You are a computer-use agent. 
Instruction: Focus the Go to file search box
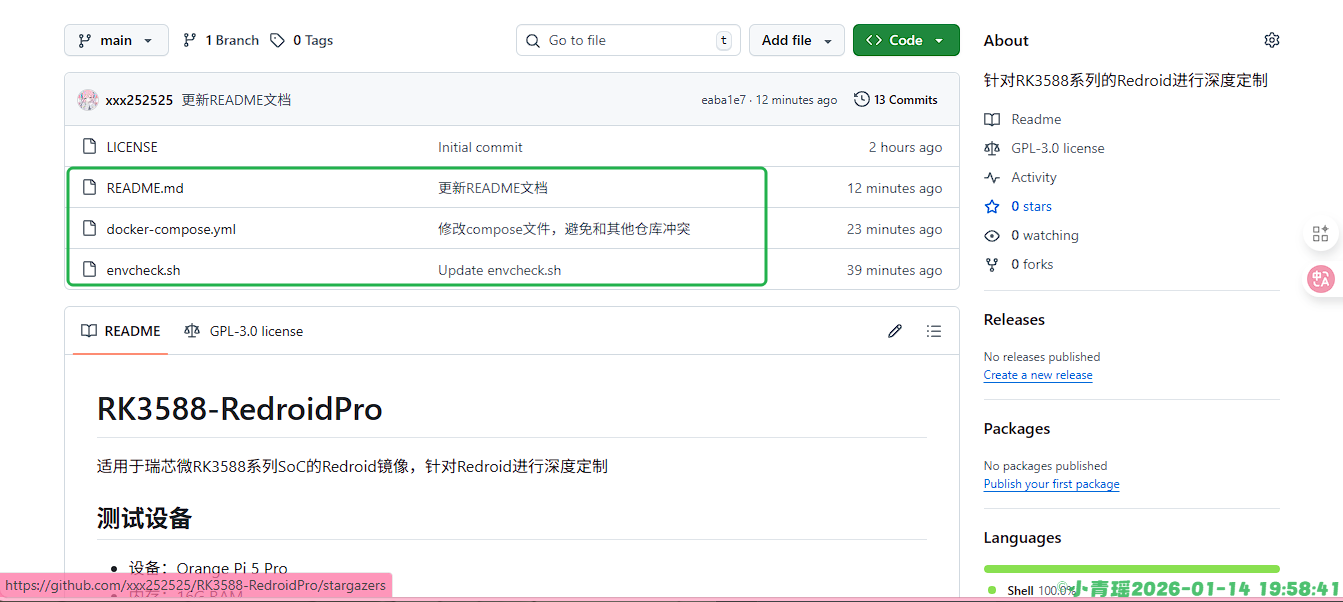(628, 40)
